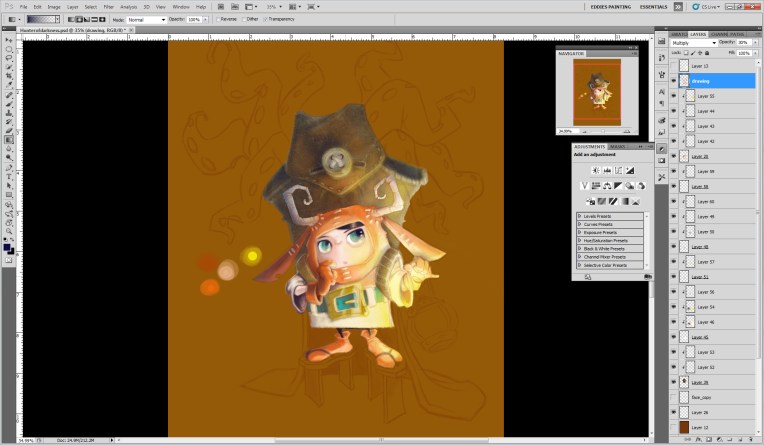Create a new layer using the bottom panel icon

[738, 441]
